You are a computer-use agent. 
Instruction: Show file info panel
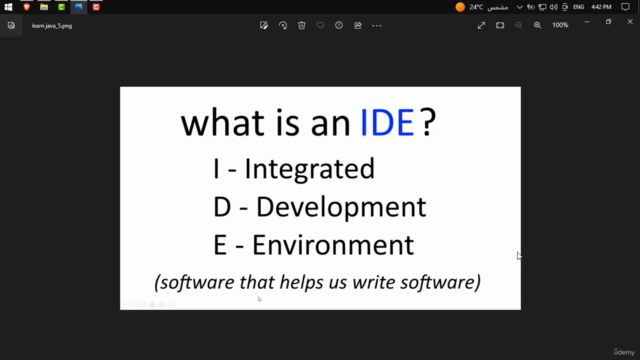(x=339, y=25)
